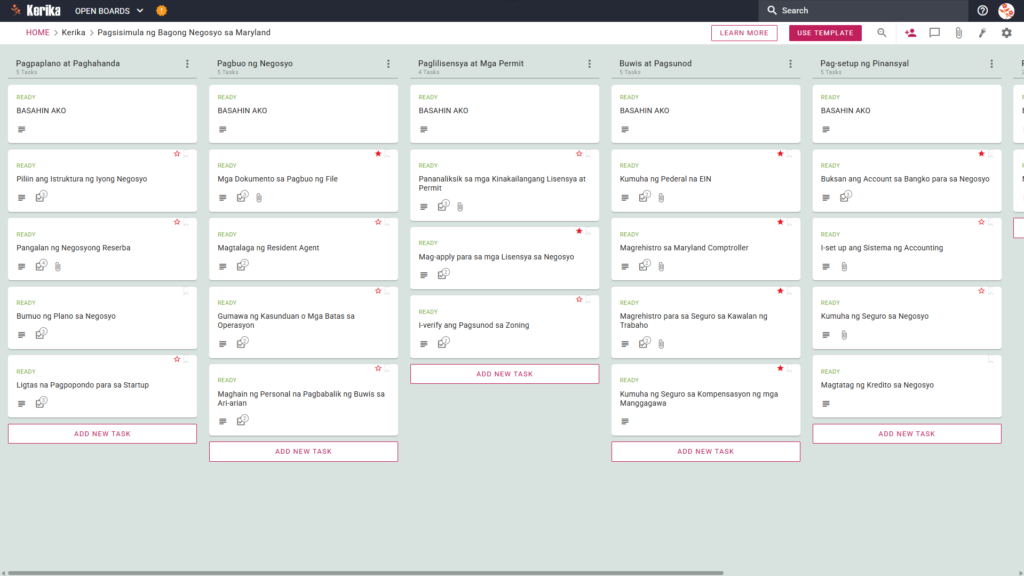The height and width of the screenshot is (576, 1024).
Task: Toggle star on Mga Dokumento sa Pagbuo ng File card
Action: [378, 153]
